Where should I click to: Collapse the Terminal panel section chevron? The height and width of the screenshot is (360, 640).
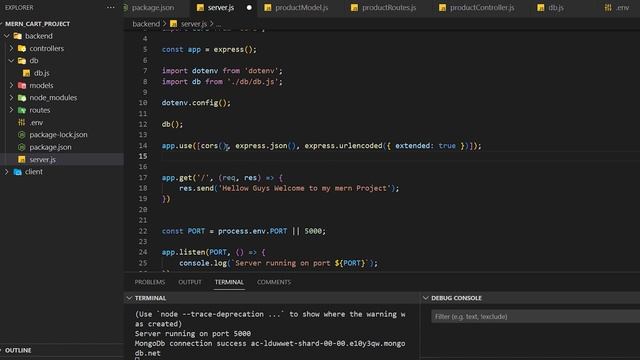point(129,298)
